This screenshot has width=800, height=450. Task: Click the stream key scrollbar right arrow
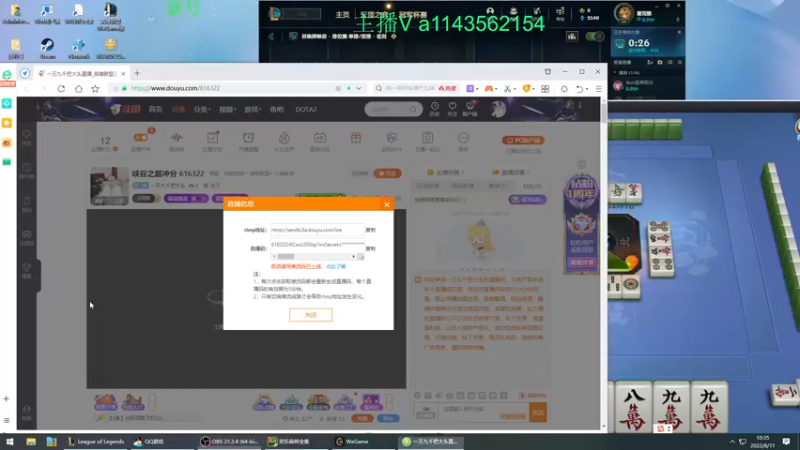tap(354, 257)
